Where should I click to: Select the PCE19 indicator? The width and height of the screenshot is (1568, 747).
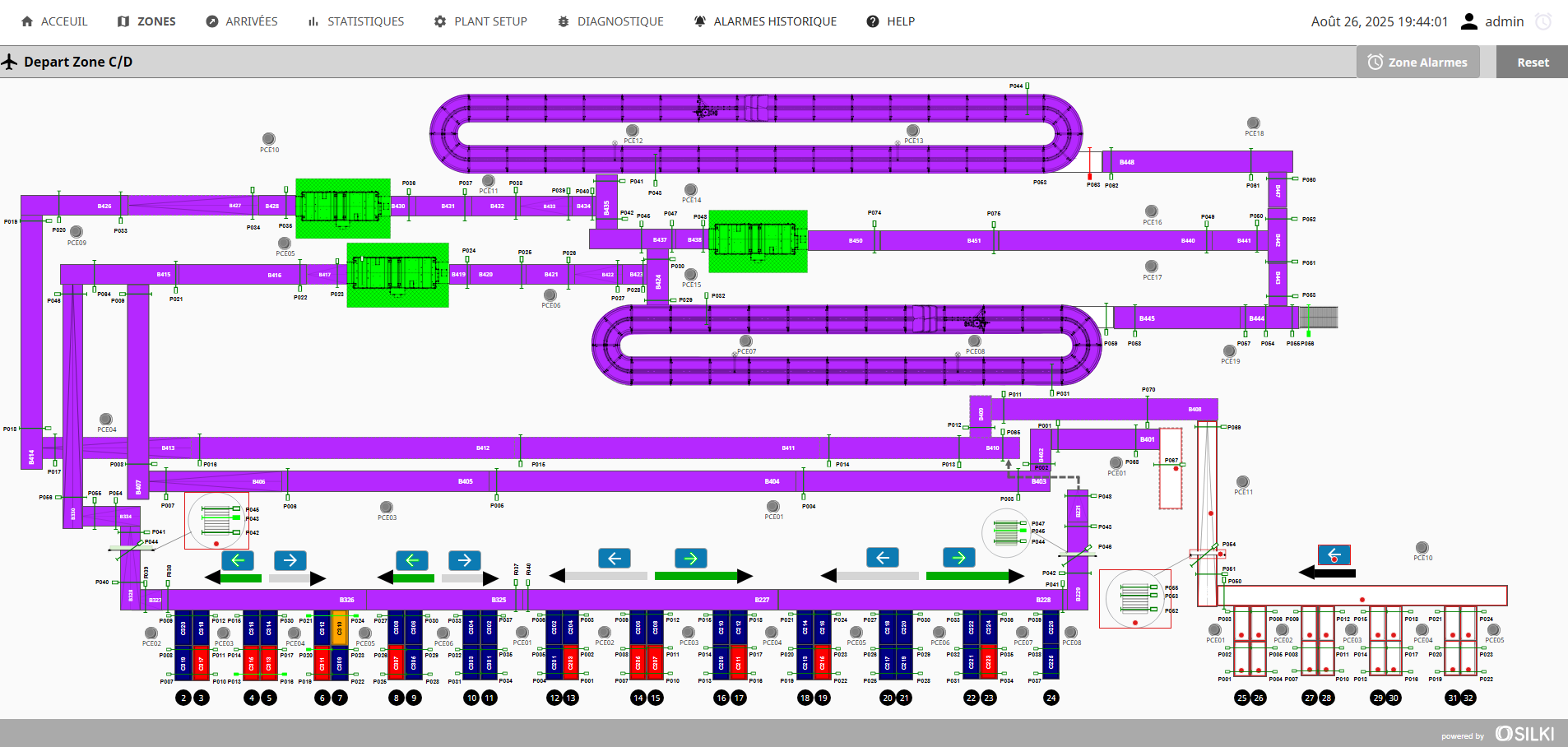[1230, 350]
